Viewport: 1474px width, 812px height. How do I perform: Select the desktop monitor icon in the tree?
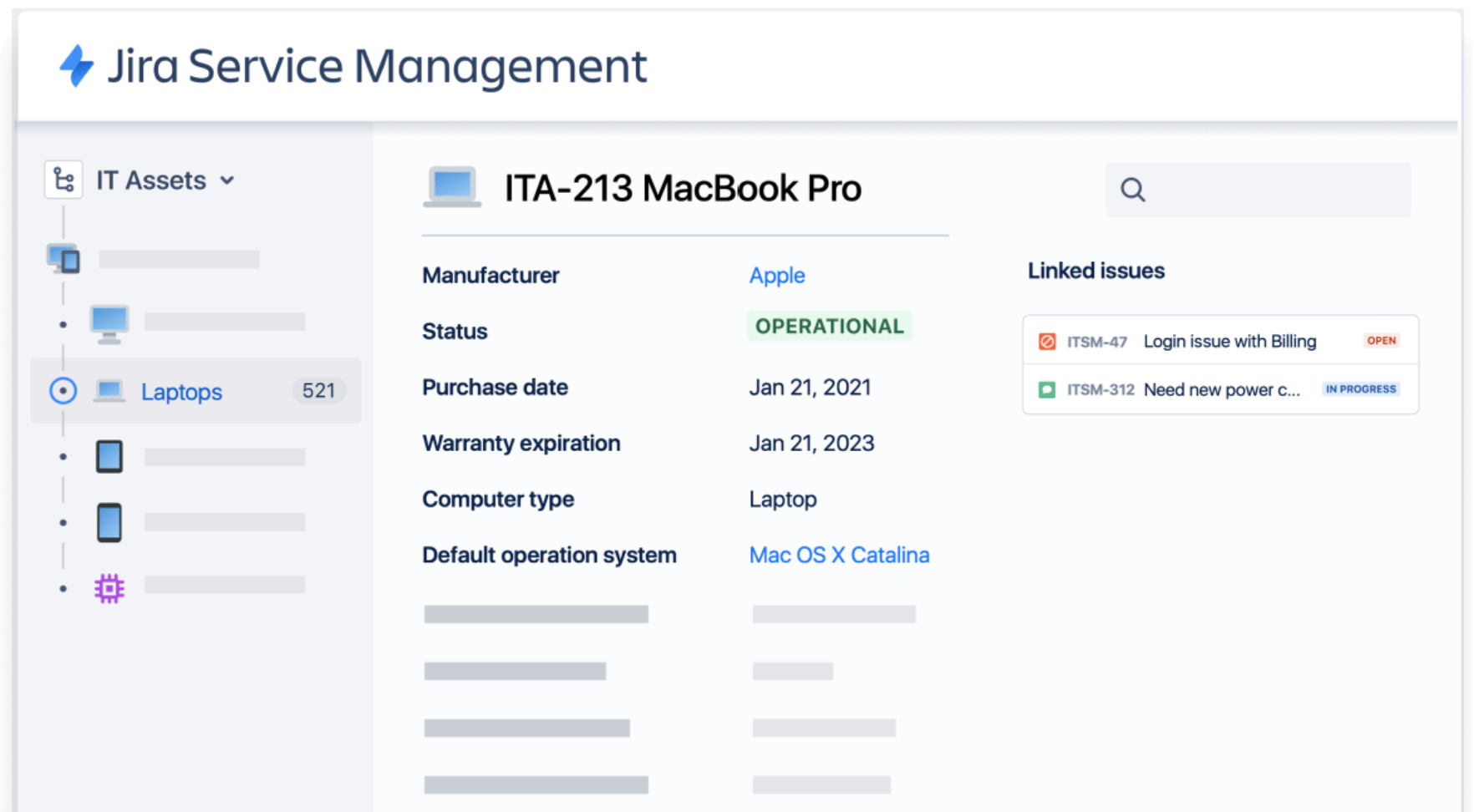click(x=109, y=324)
